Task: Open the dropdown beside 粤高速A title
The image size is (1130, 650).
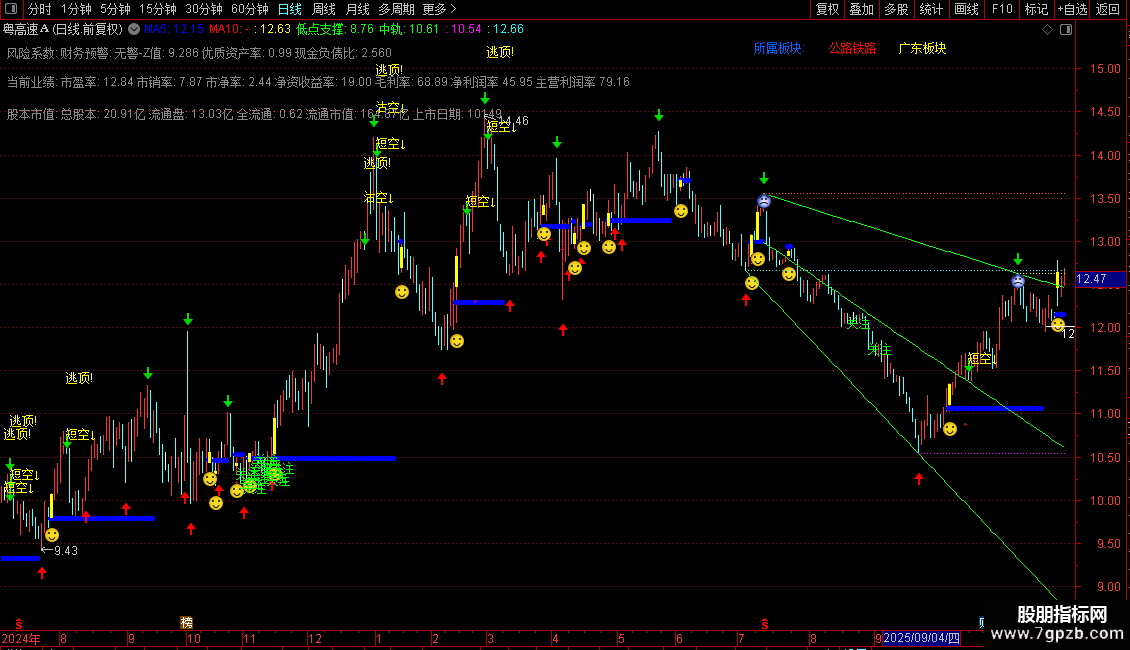Action: 134,30
